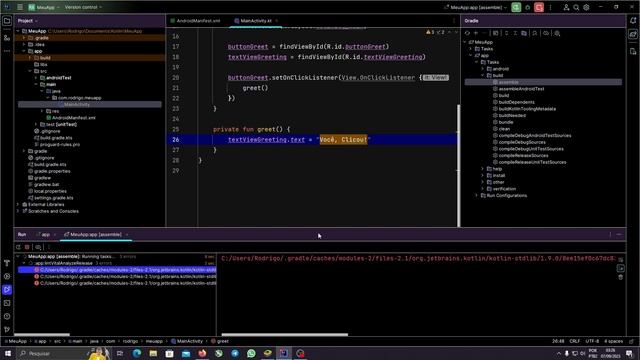Screen dimensions: 640x360
Task: Open the Project view selector dropdown
Action: tap(27, 21)
